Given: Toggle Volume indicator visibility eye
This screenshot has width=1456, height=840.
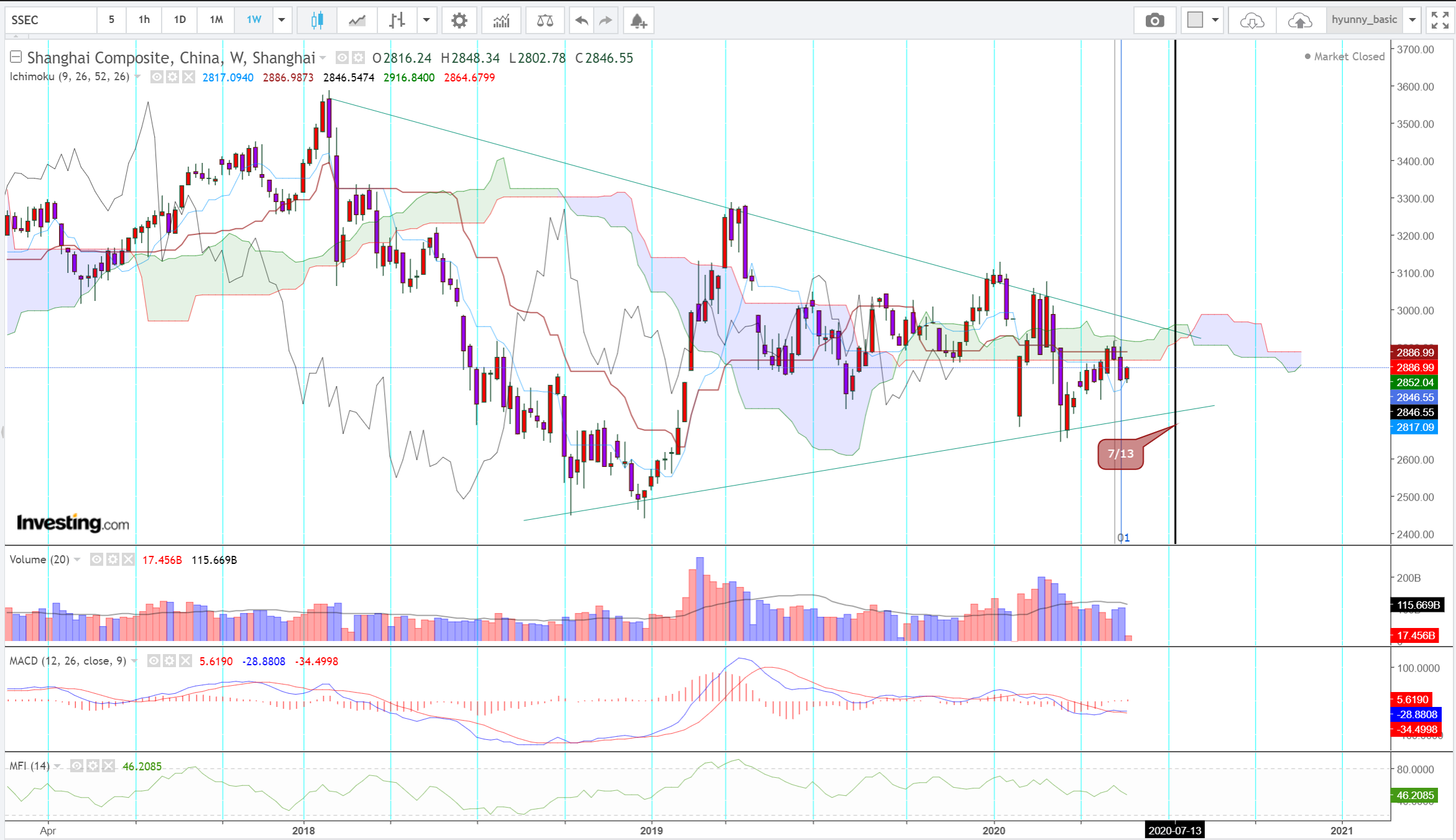Looking at the screenshot, I should coord(96,560).
